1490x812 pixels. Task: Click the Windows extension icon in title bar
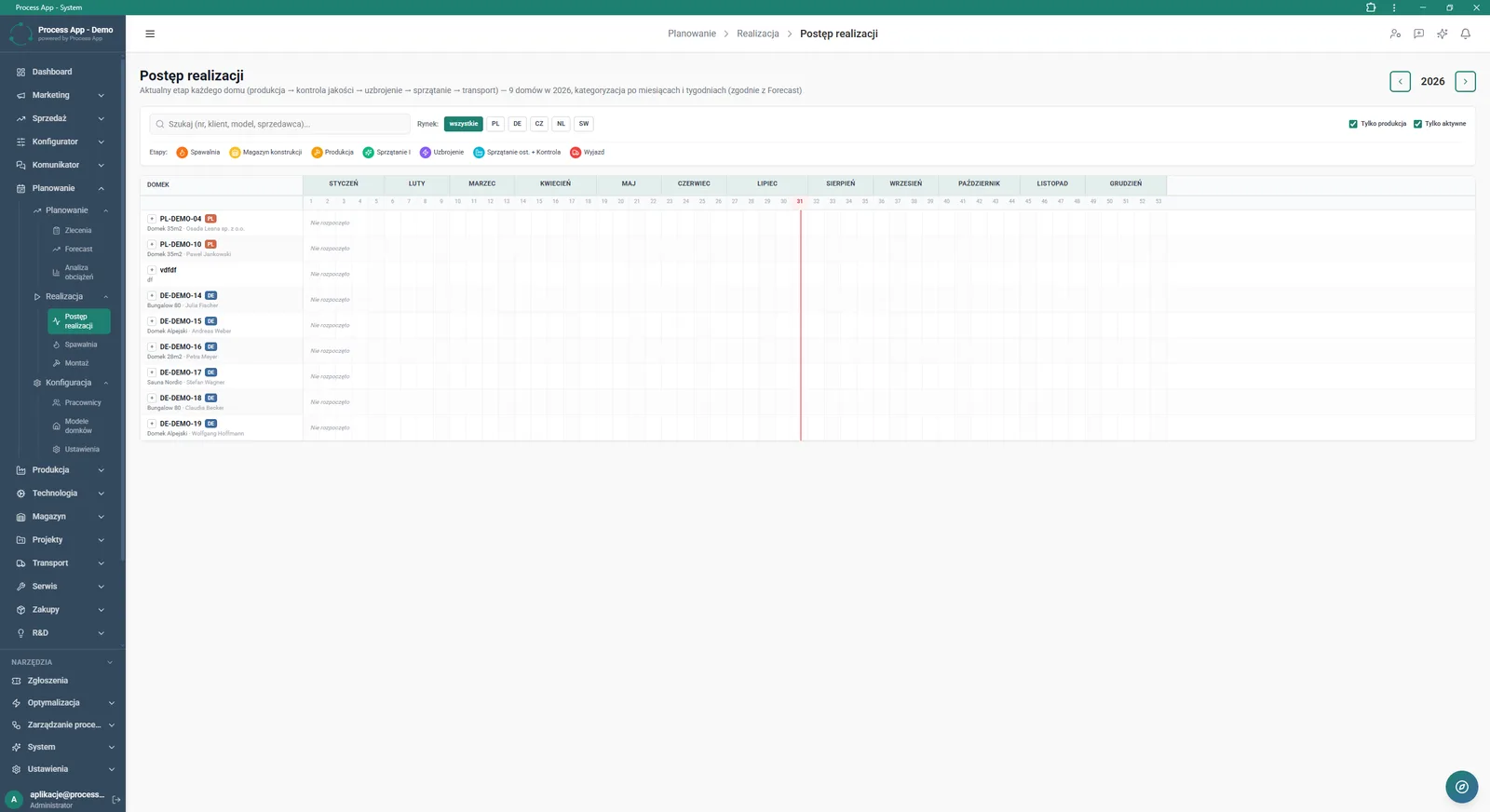click(1371, 7)
